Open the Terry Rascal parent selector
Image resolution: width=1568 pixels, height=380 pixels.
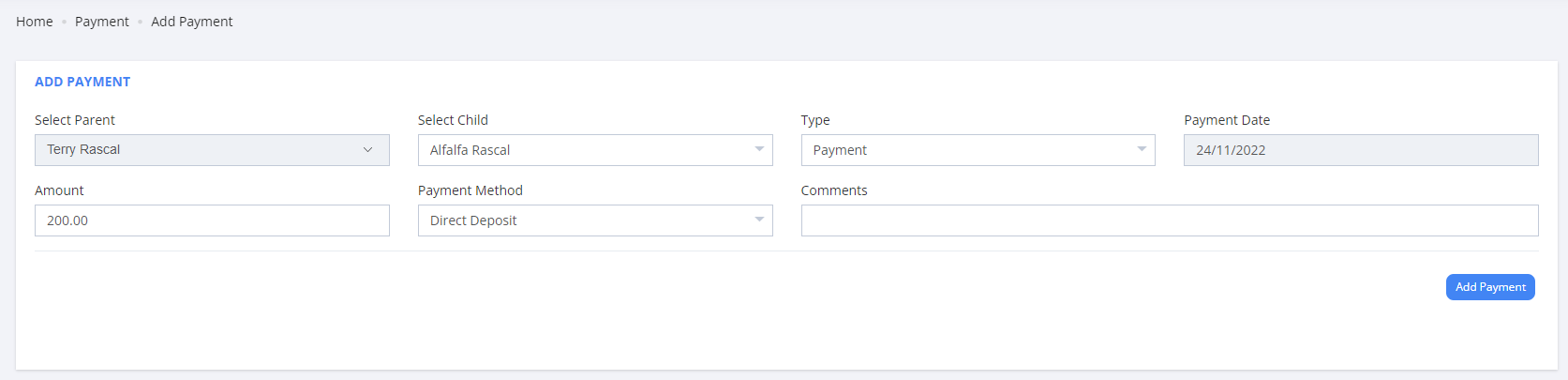point(211,150)
